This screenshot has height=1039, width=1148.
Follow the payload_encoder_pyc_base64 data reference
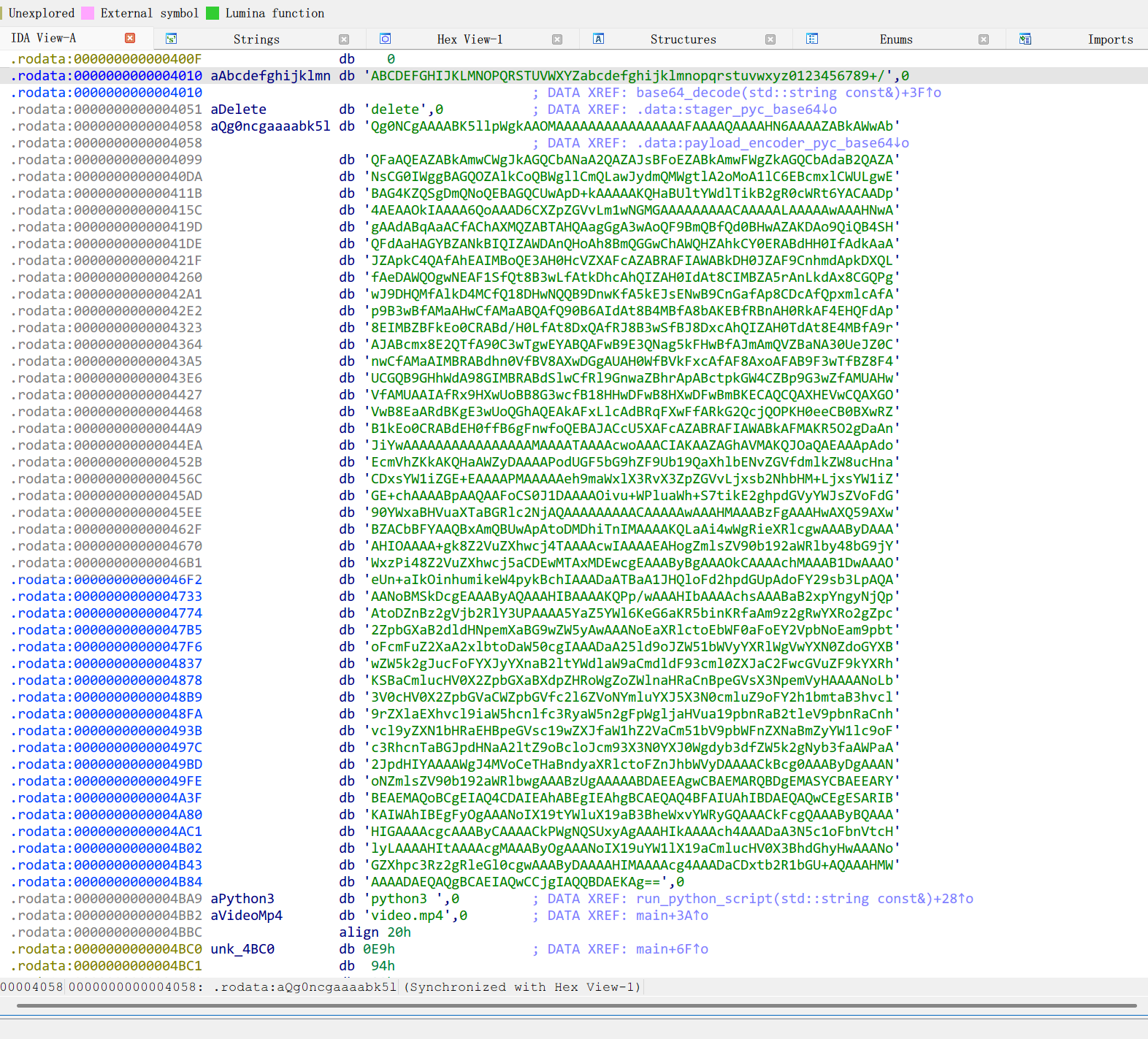(x=772, y=143)
